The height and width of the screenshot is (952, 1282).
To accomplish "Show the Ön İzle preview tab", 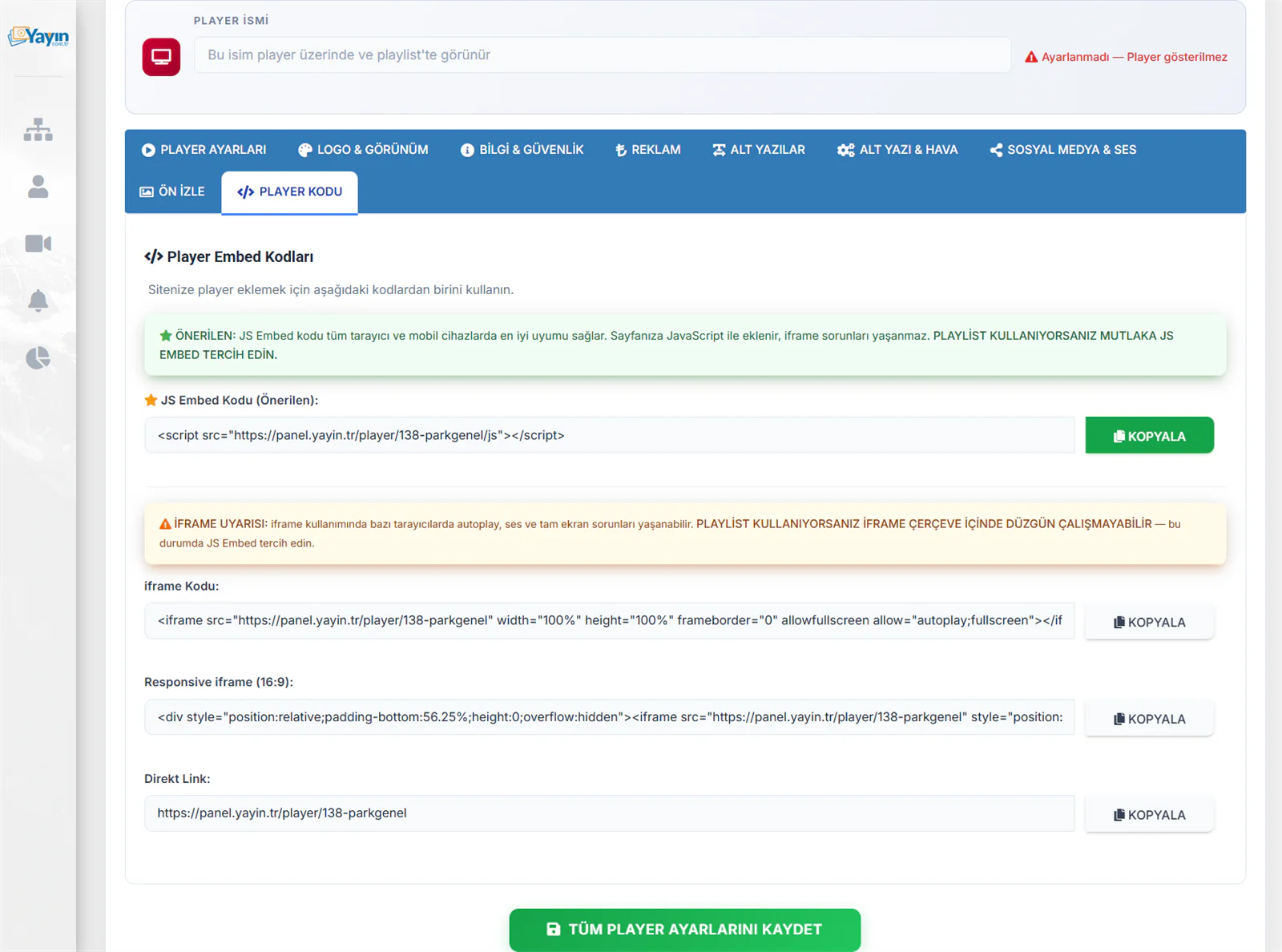I will pyautogui.click(x=172, y=192).
